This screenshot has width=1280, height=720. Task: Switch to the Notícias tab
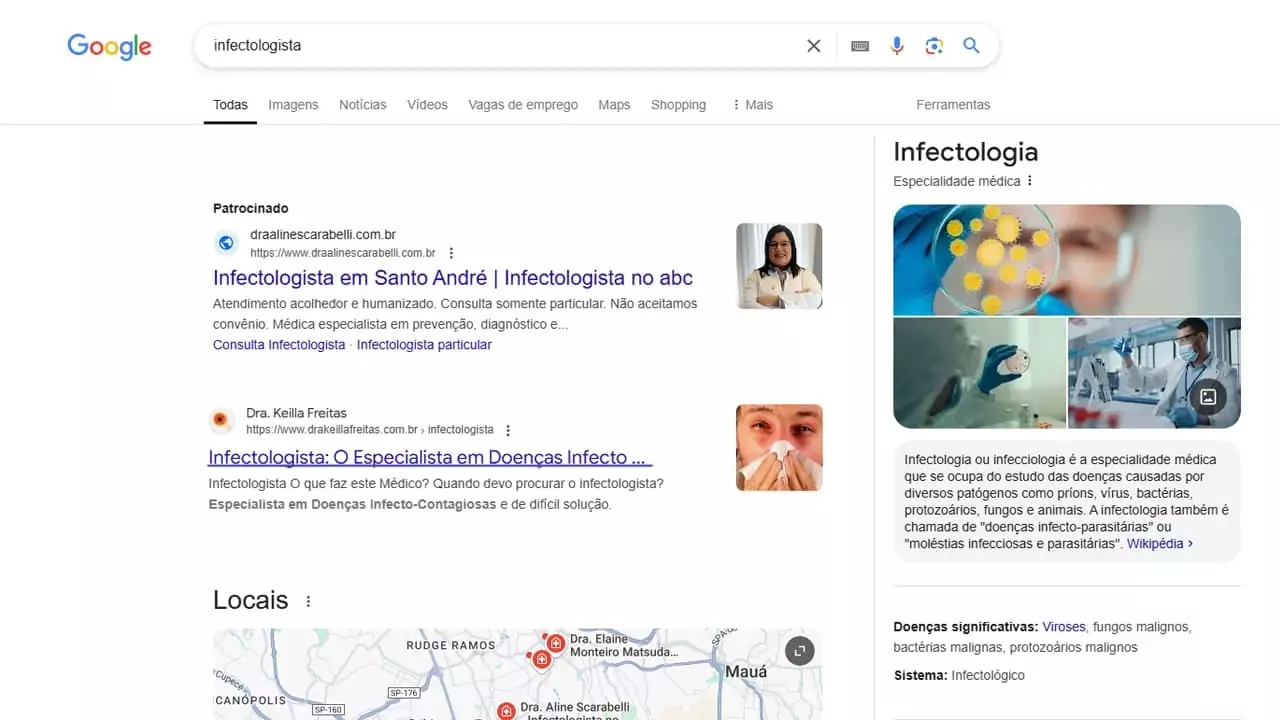(363, 105)
